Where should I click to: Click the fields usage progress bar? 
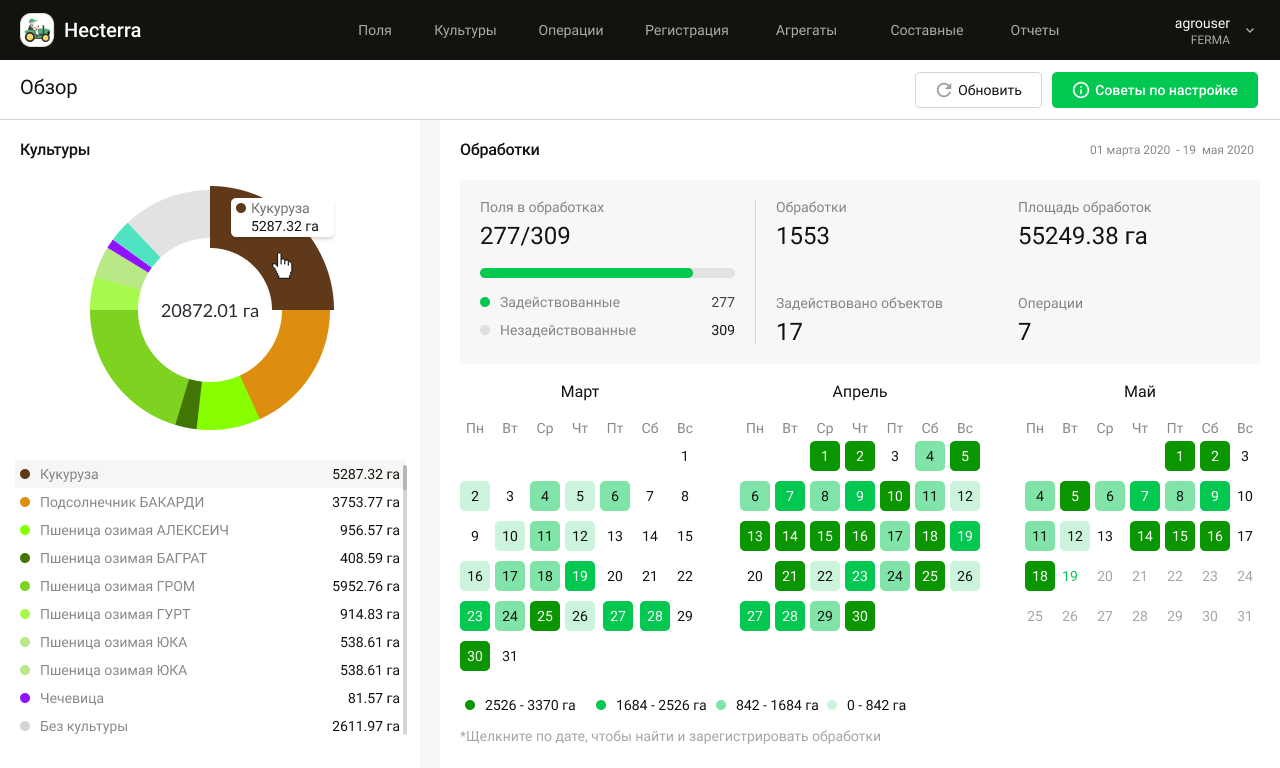[x=607, y=272]
